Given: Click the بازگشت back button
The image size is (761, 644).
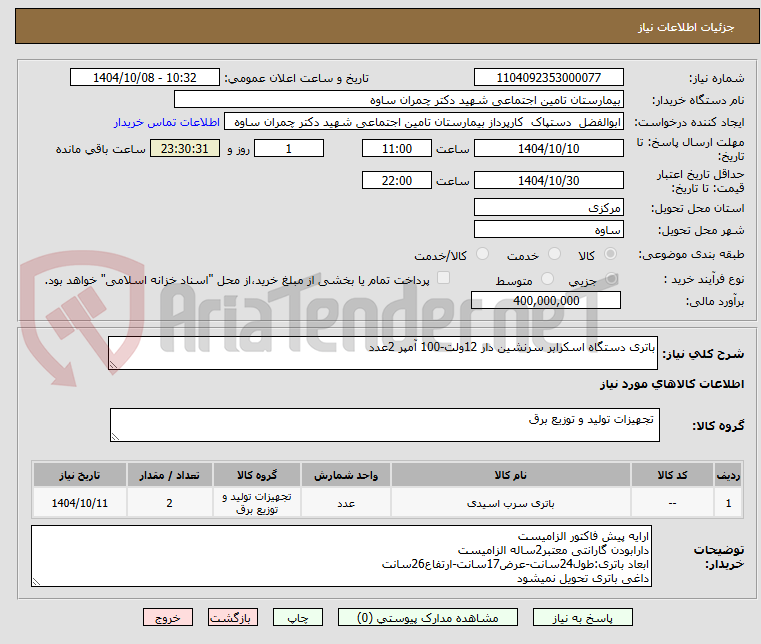Looking at the screenshot, I should pyautogui.click(x=233, y=617).
